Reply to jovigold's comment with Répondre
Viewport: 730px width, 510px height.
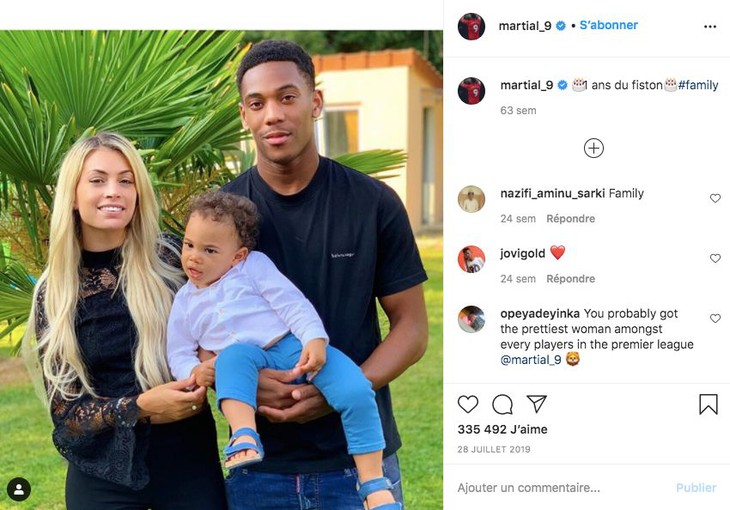570,279
